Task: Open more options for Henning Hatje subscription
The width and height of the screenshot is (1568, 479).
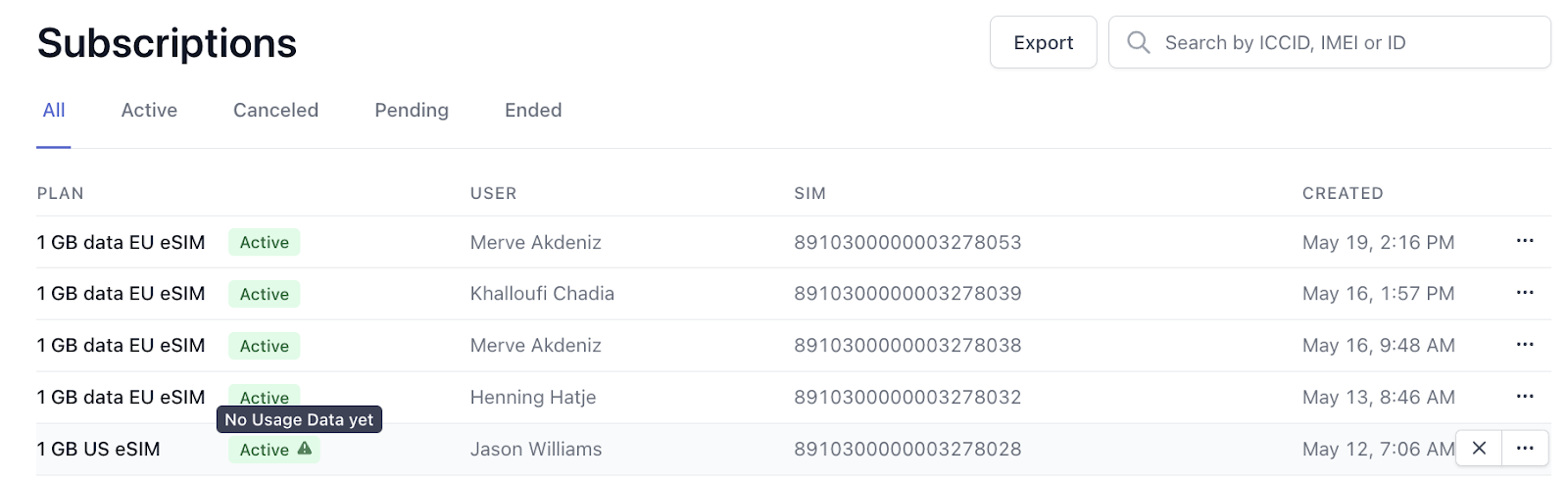Action: point(1525,397)
